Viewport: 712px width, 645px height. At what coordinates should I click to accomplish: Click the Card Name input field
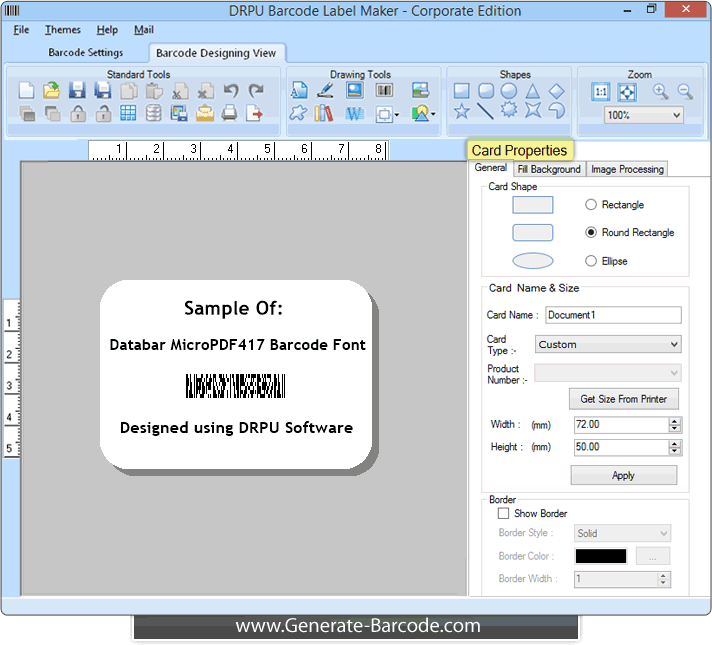pos(612,315)
